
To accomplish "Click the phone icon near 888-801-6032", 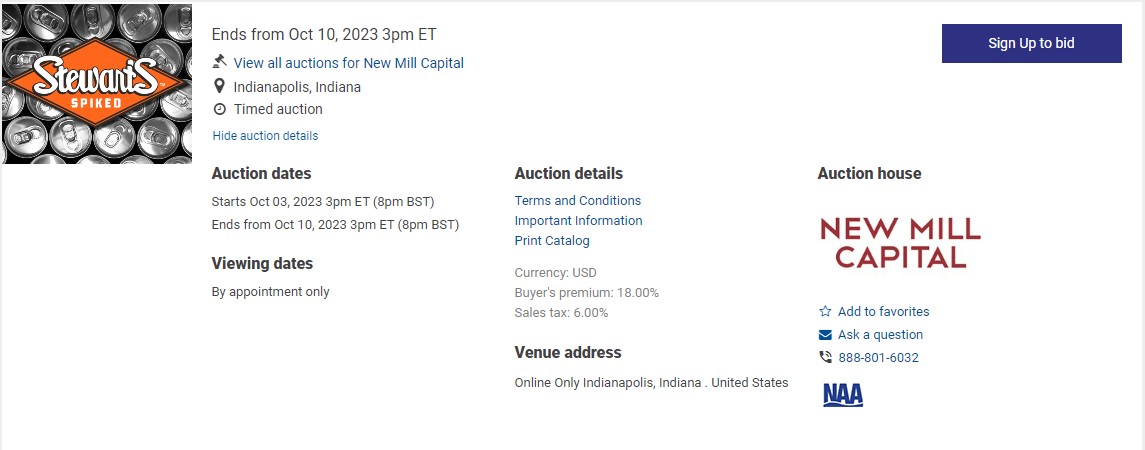I will [825, 357].
